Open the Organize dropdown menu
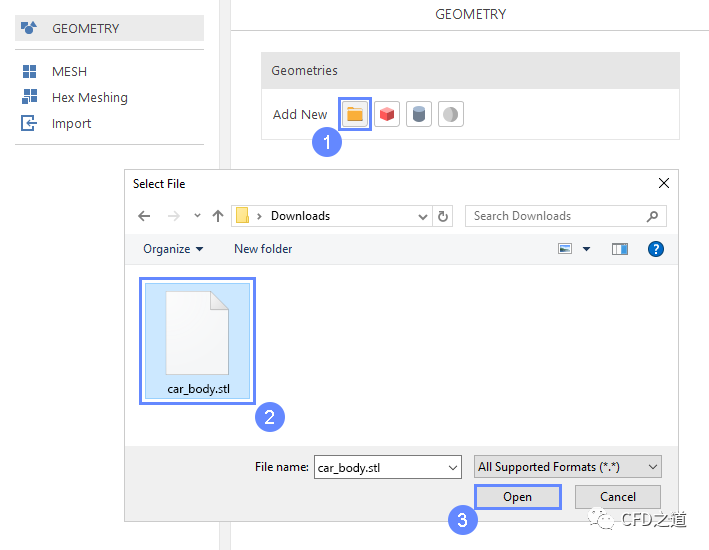 pyautogui.click(x=173, y=249)
